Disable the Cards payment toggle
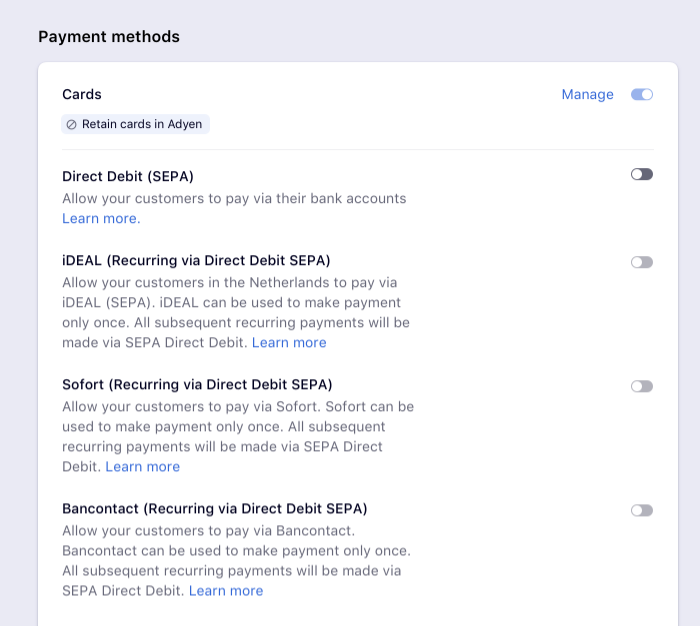Image resolution: width=700 pixels, height=626 pixels. (x=641, y=94)
